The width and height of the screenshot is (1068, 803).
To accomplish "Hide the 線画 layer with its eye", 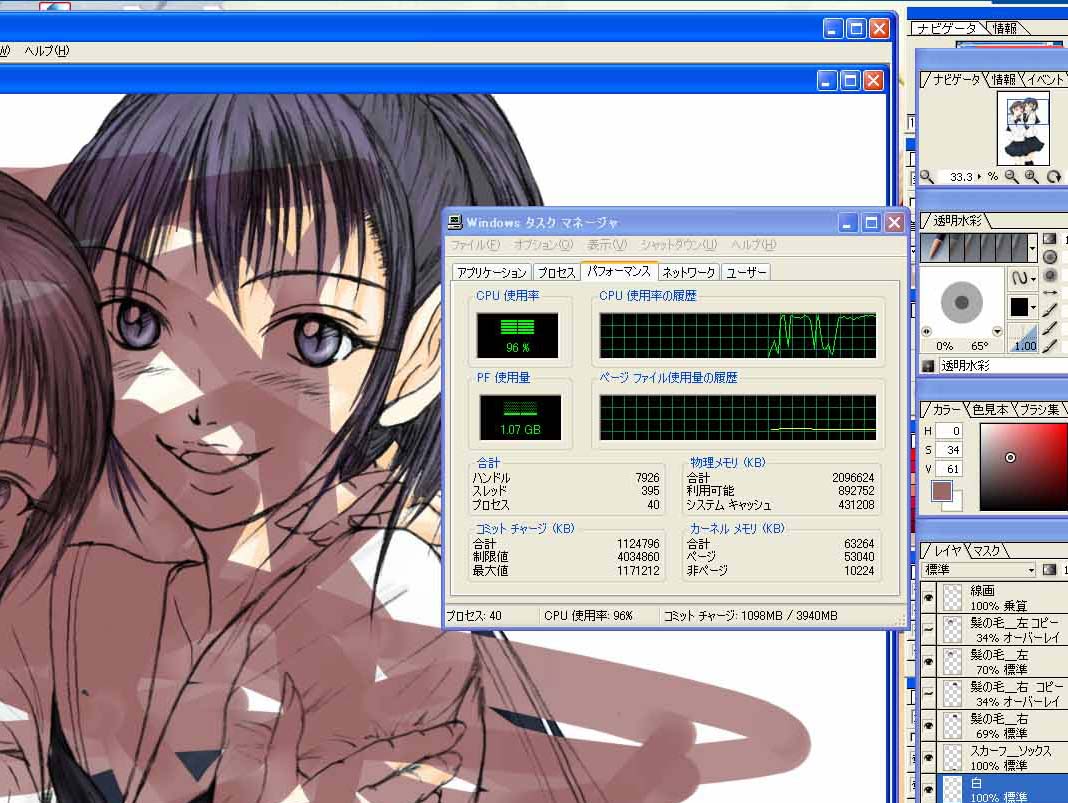I will click(928, 597).
